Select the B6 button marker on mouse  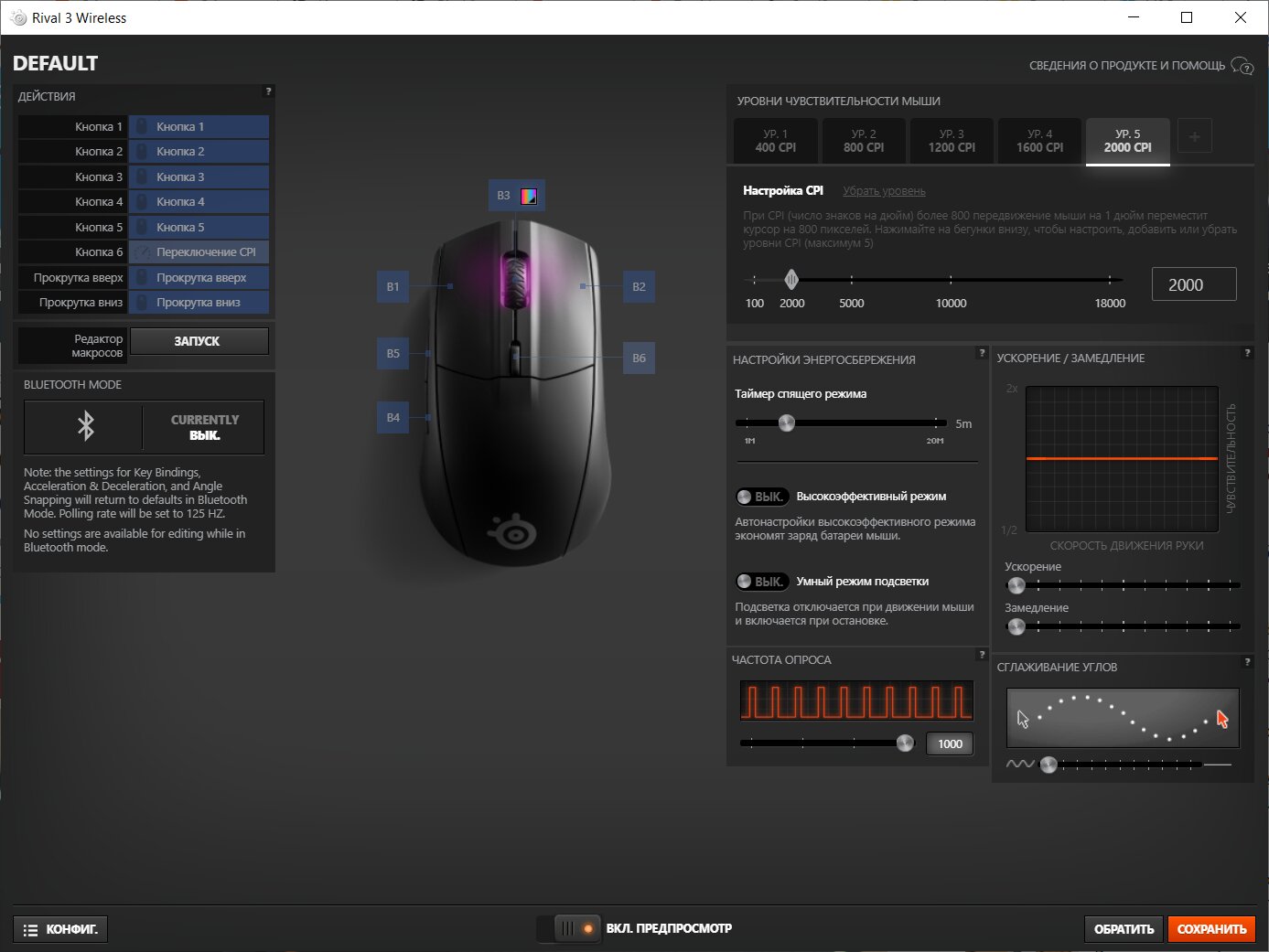coord(639,358)
